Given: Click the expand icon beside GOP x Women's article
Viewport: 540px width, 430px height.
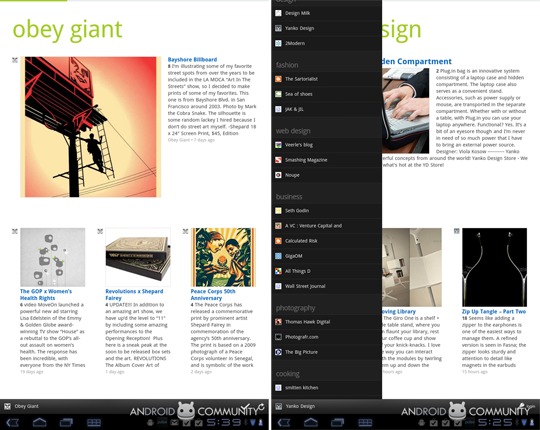Looking at the screenshot, I should click(x=15, y=231).
